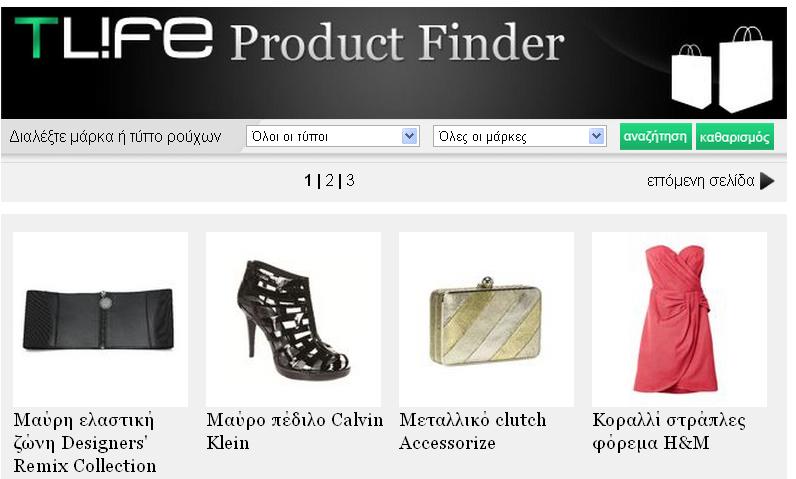Open the coral strapless dress image
The width and height of the screenshot is (796, 479).
click(679, 320)
